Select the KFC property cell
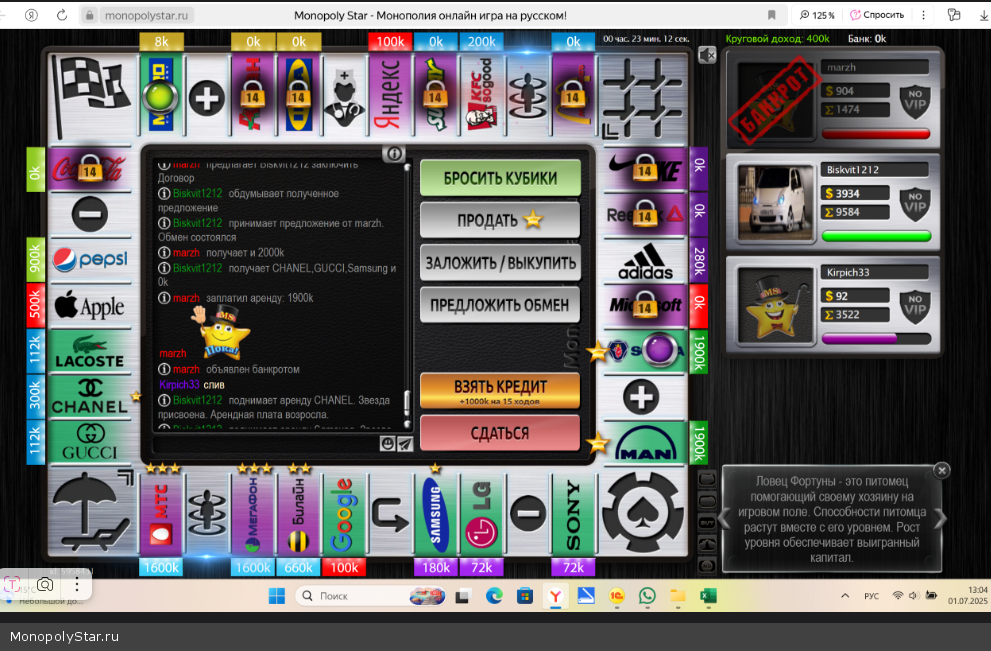 (482, 95)
